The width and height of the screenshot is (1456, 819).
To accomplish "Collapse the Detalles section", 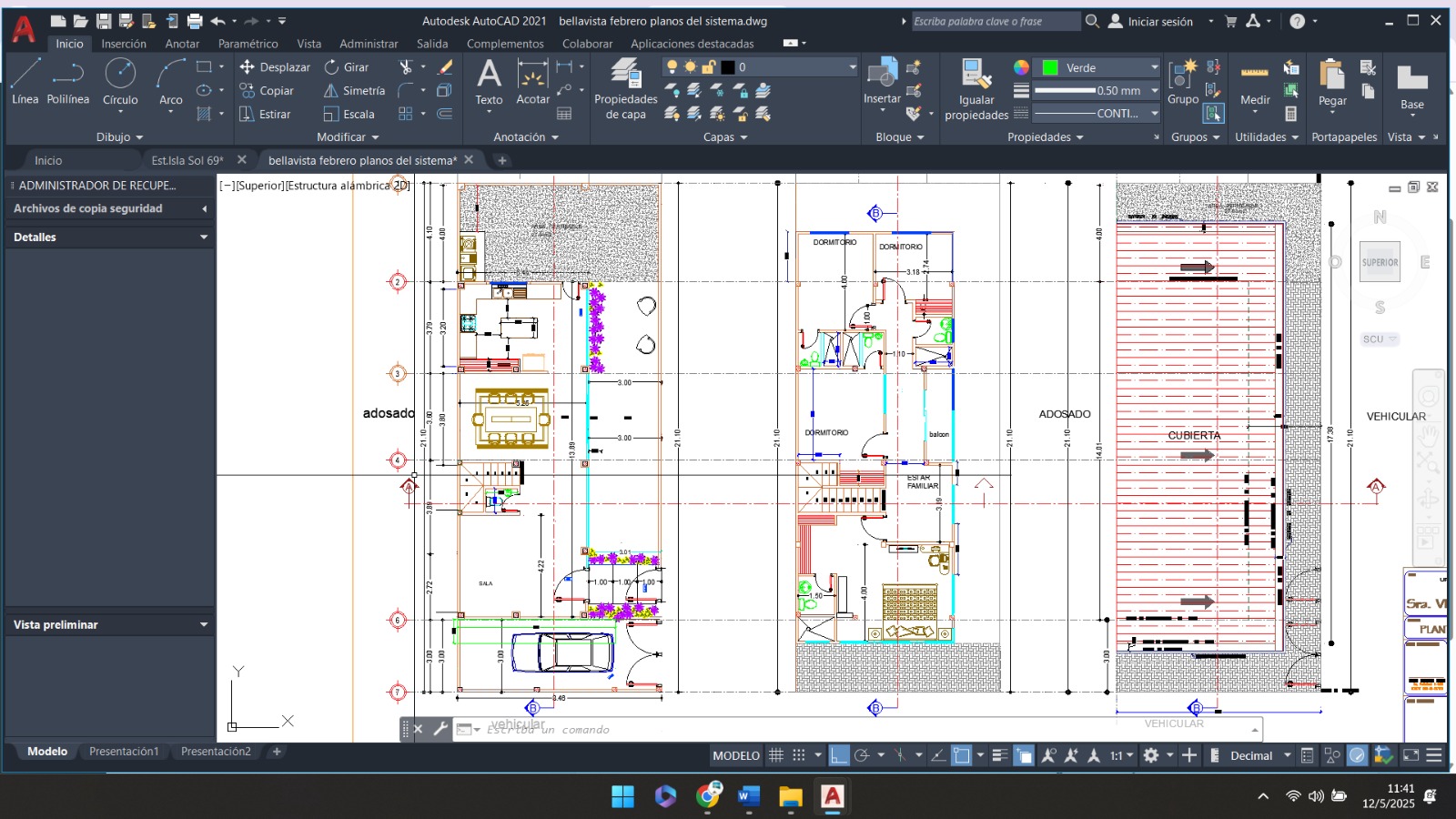I will tap(204, 237).
